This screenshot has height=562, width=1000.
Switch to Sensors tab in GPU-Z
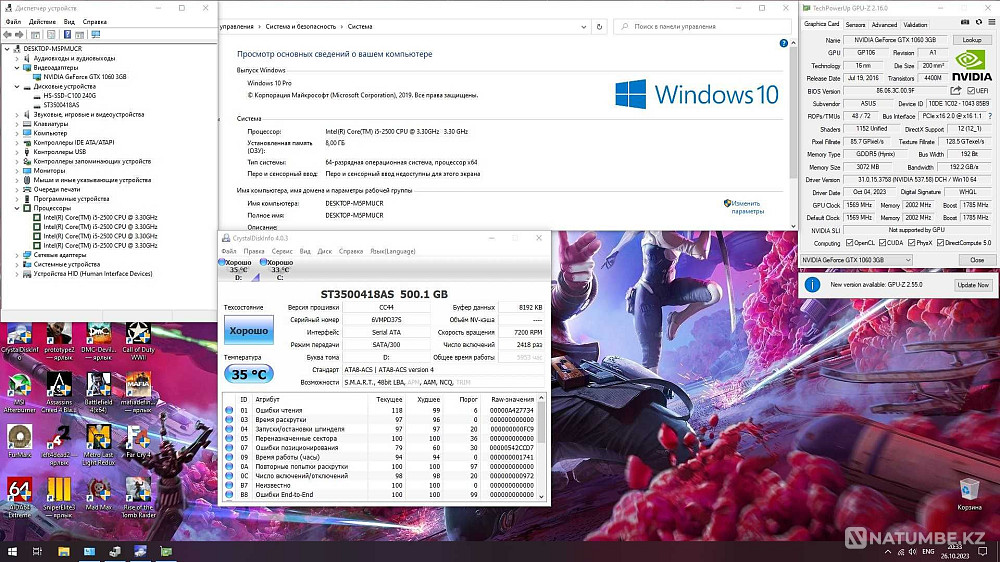pos(855,25)
